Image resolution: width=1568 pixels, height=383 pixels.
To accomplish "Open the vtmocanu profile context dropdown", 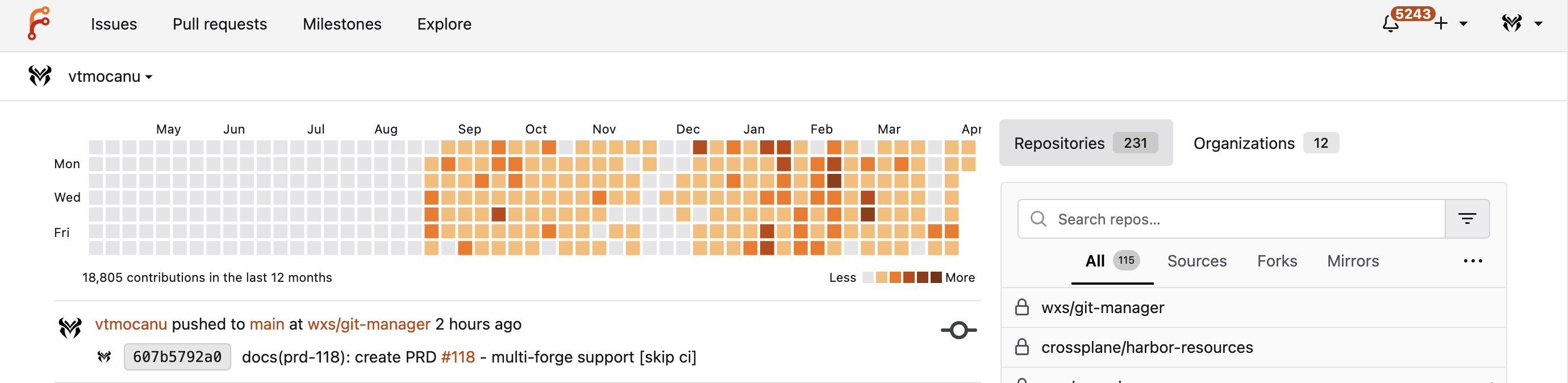I will [149, 77].
